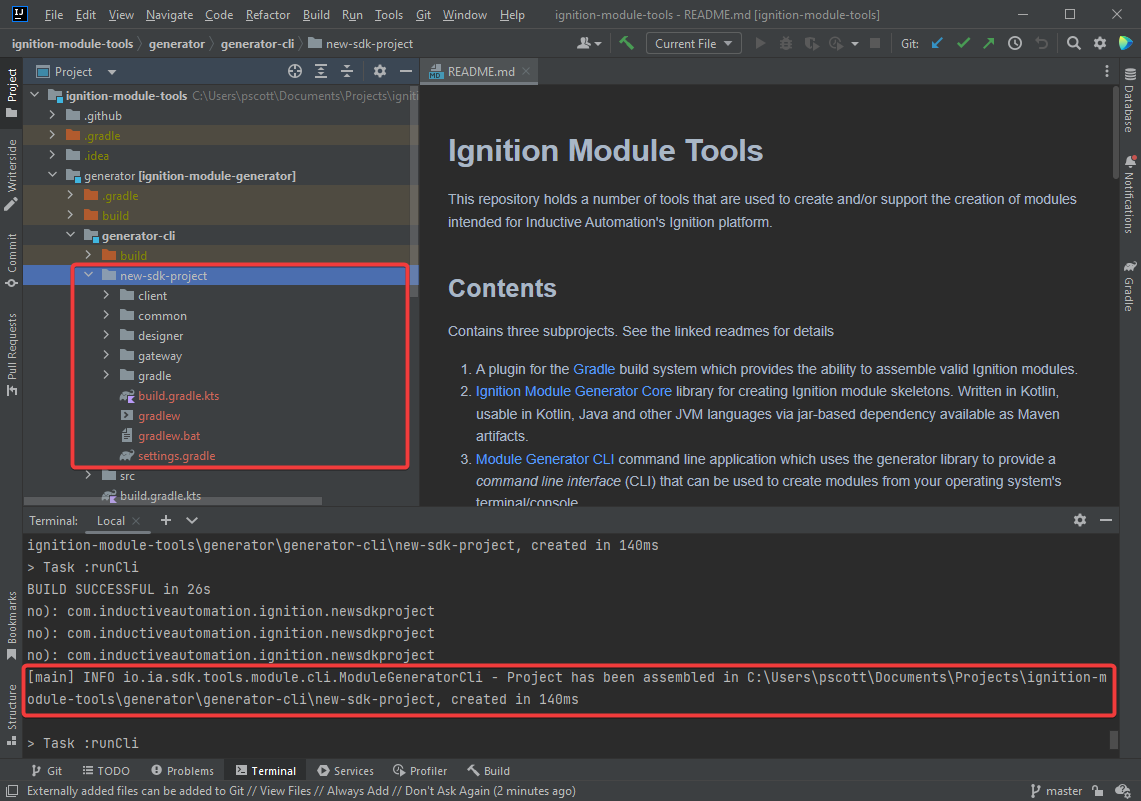Close the Local terminal tab
Screen dimensions: 1141x801
[x=136, y=520]
